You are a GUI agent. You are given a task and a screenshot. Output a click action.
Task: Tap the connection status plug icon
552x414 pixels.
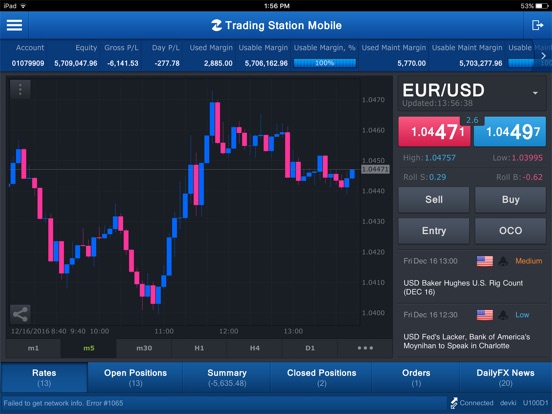[x=454, y=403]
